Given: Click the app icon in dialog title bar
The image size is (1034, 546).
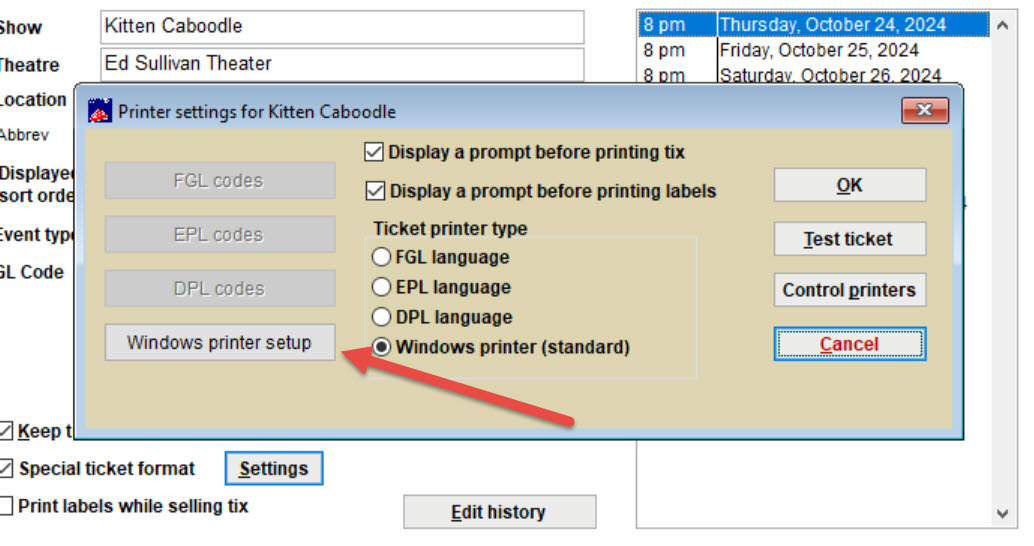Looking at the screenshot, I should 100,111.
